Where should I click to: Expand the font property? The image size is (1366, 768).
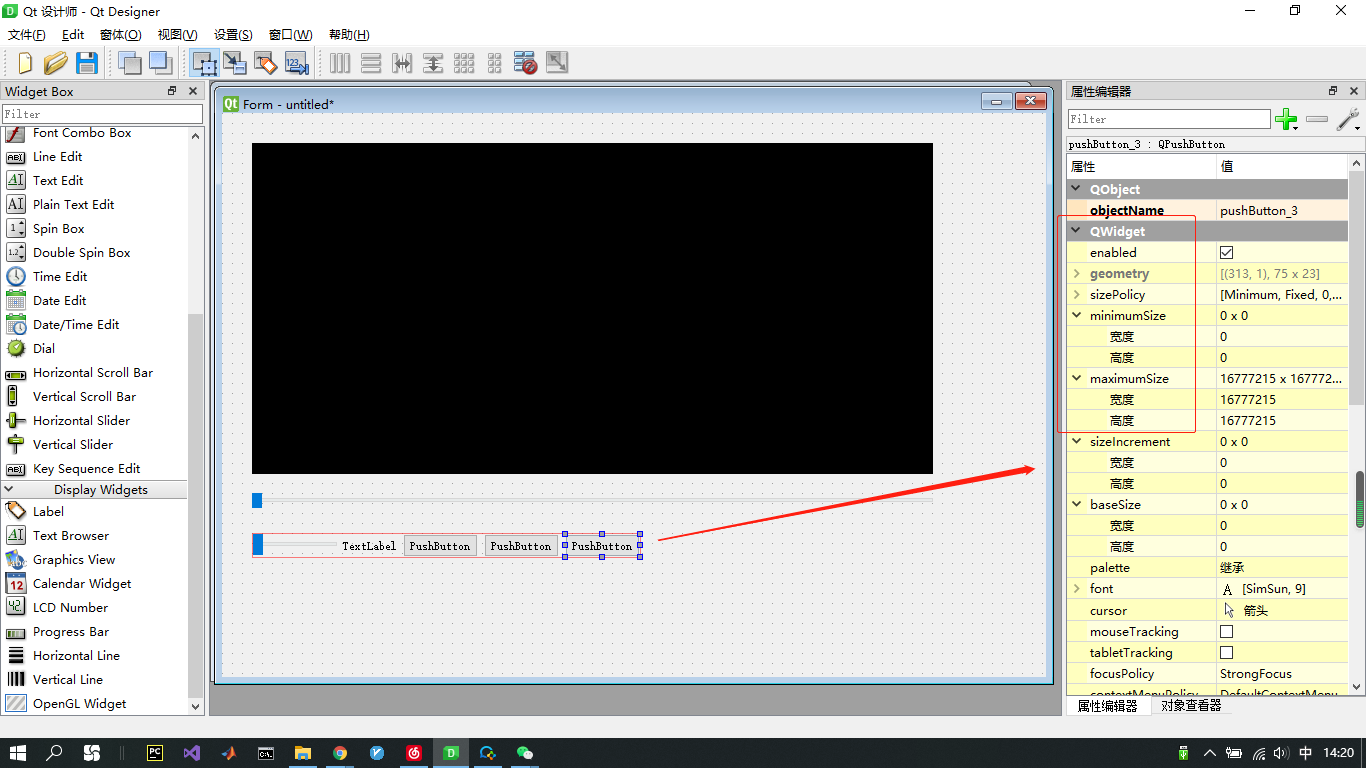(x=1077, y=588)
